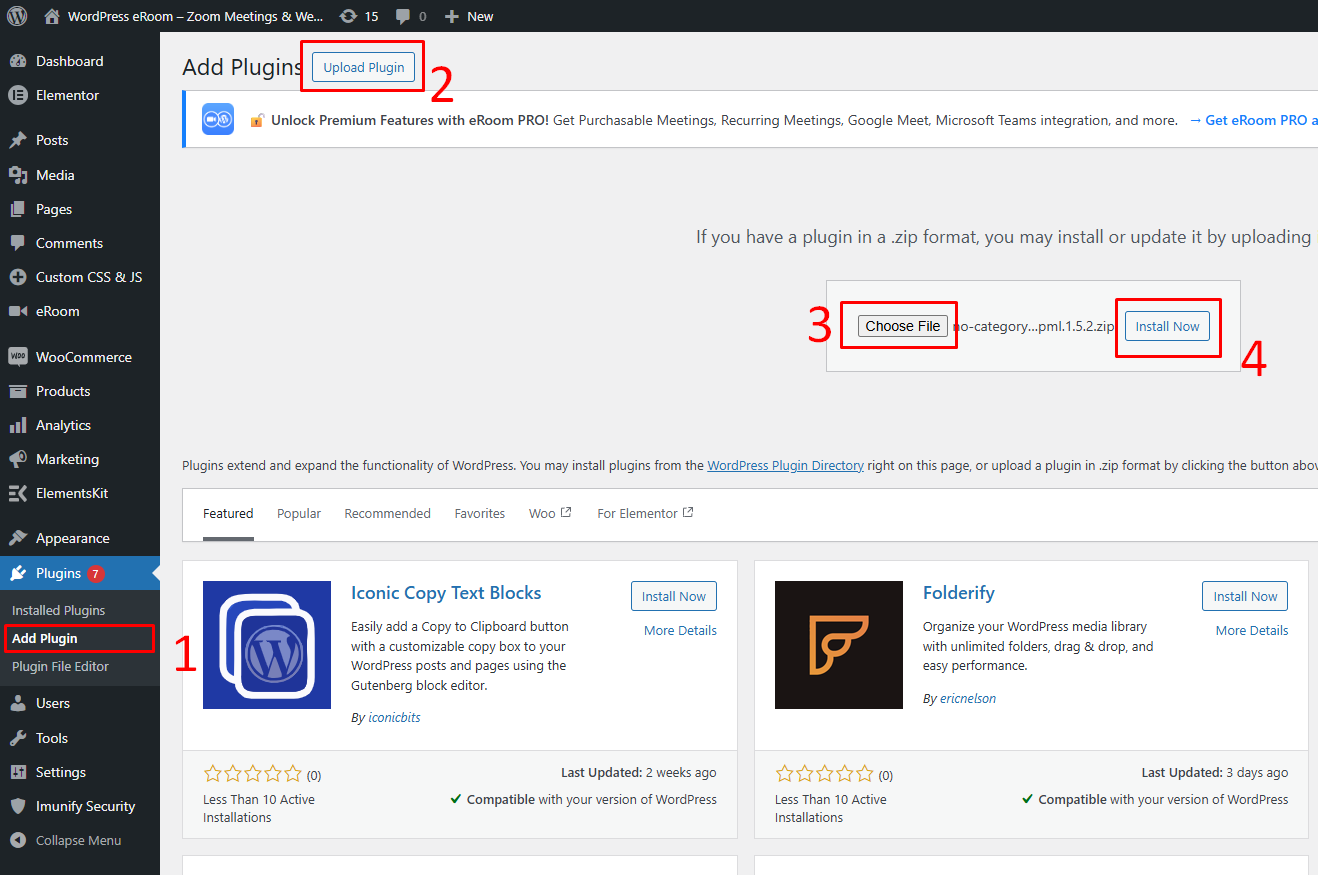Click the Products box icon
This screenshot has height=875, width=1318.
click(18, 391)
